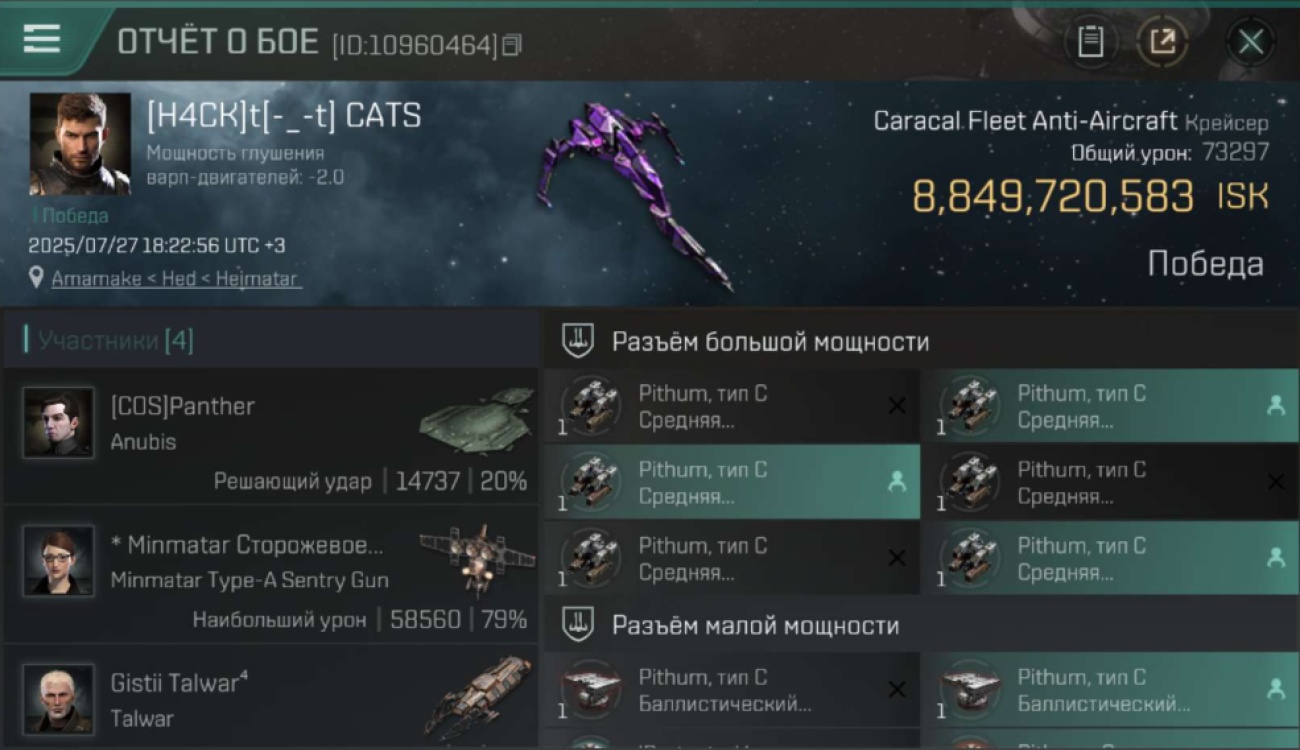Viewport: 1300px width, 750px height.
Task: Open the hamburger menu icon
Action: pyautogui.click(x=41, y=38)
